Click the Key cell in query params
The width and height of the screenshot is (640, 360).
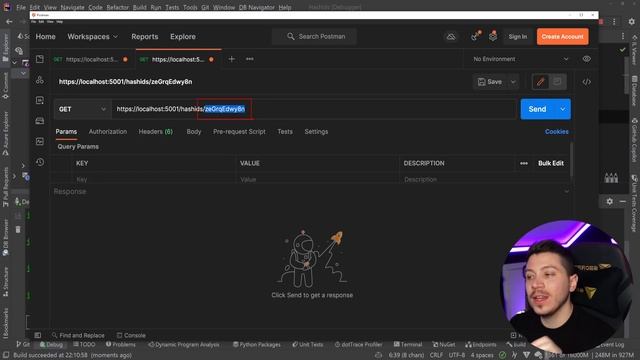click(x=154, y=179)
